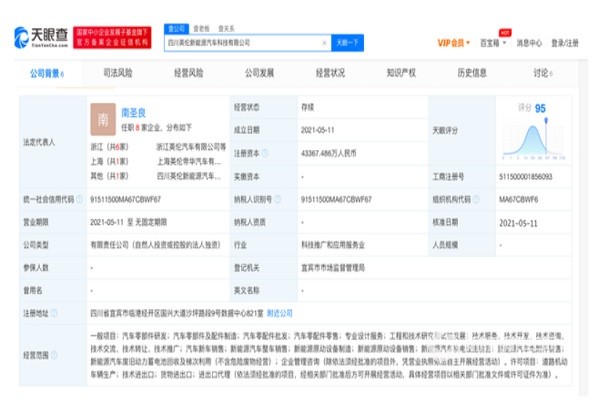Click the unified credit code 91511500MA67CBWF67
Viewport: 600px width, 400px height.
coord(126,199)
